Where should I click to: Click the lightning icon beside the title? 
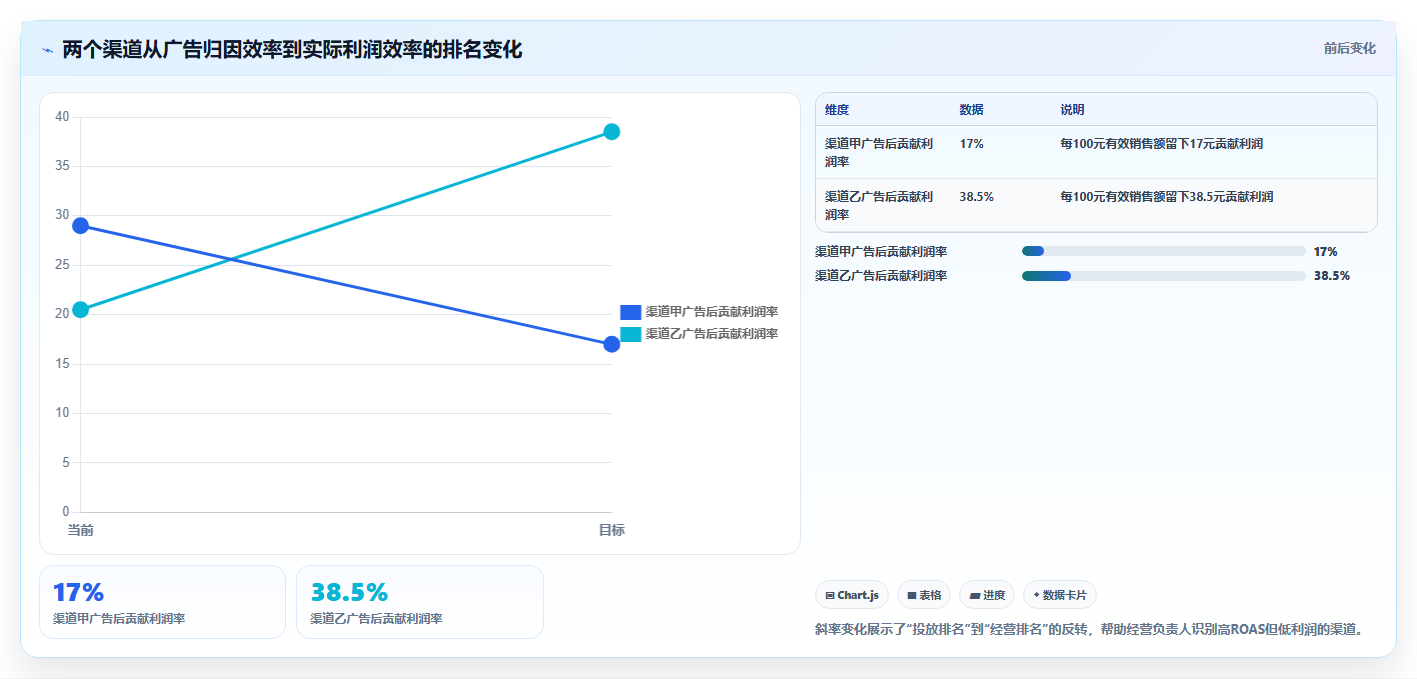click(x=47, y=50)
